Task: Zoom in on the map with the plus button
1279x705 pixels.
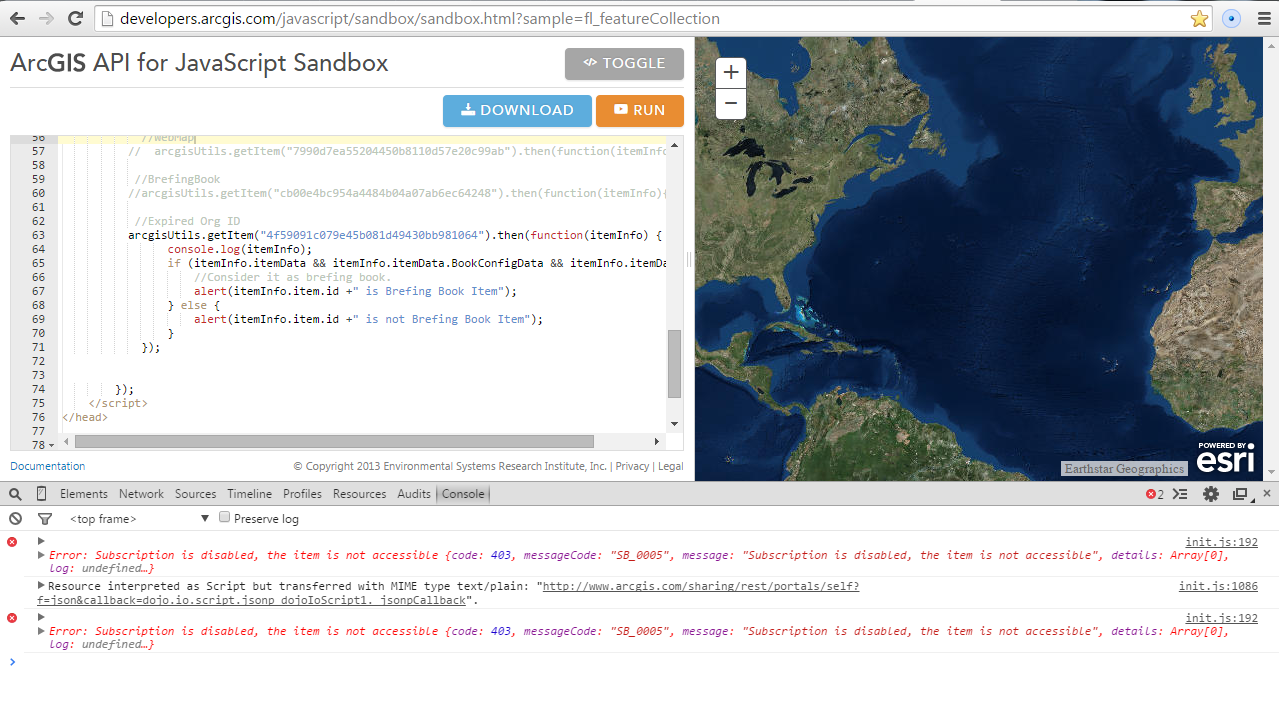Action: tap(731, 73)
